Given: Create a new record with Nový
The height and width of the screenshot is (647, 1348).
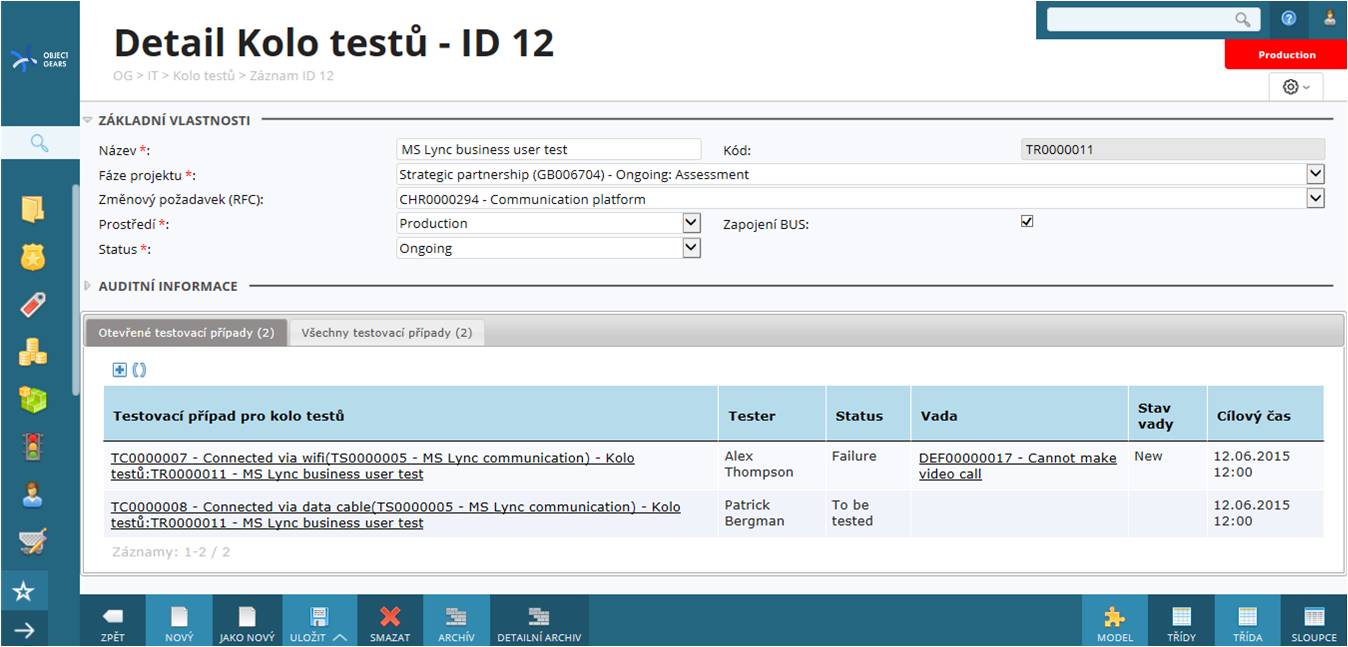Looking at the screenshot, I should (180, 622).
